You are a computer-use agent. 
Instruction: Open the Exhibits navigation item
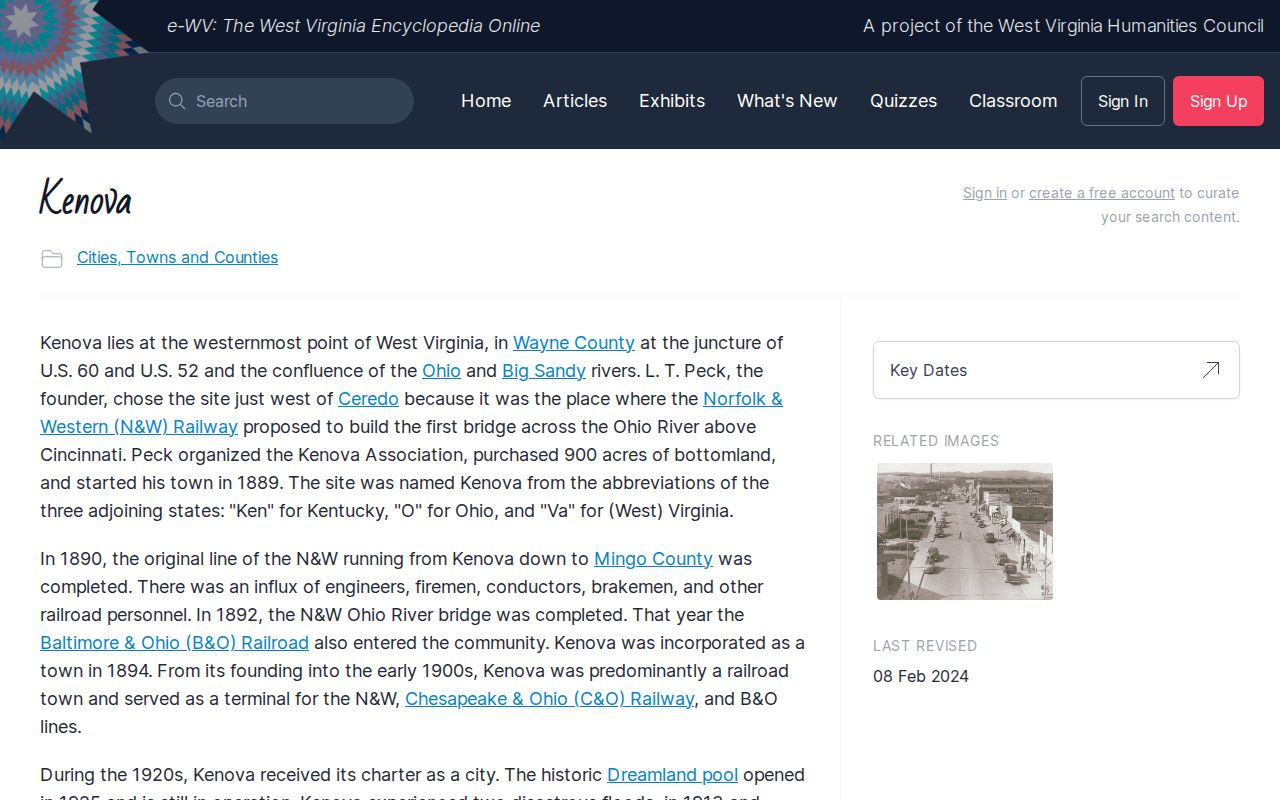(x=672, y=101)
